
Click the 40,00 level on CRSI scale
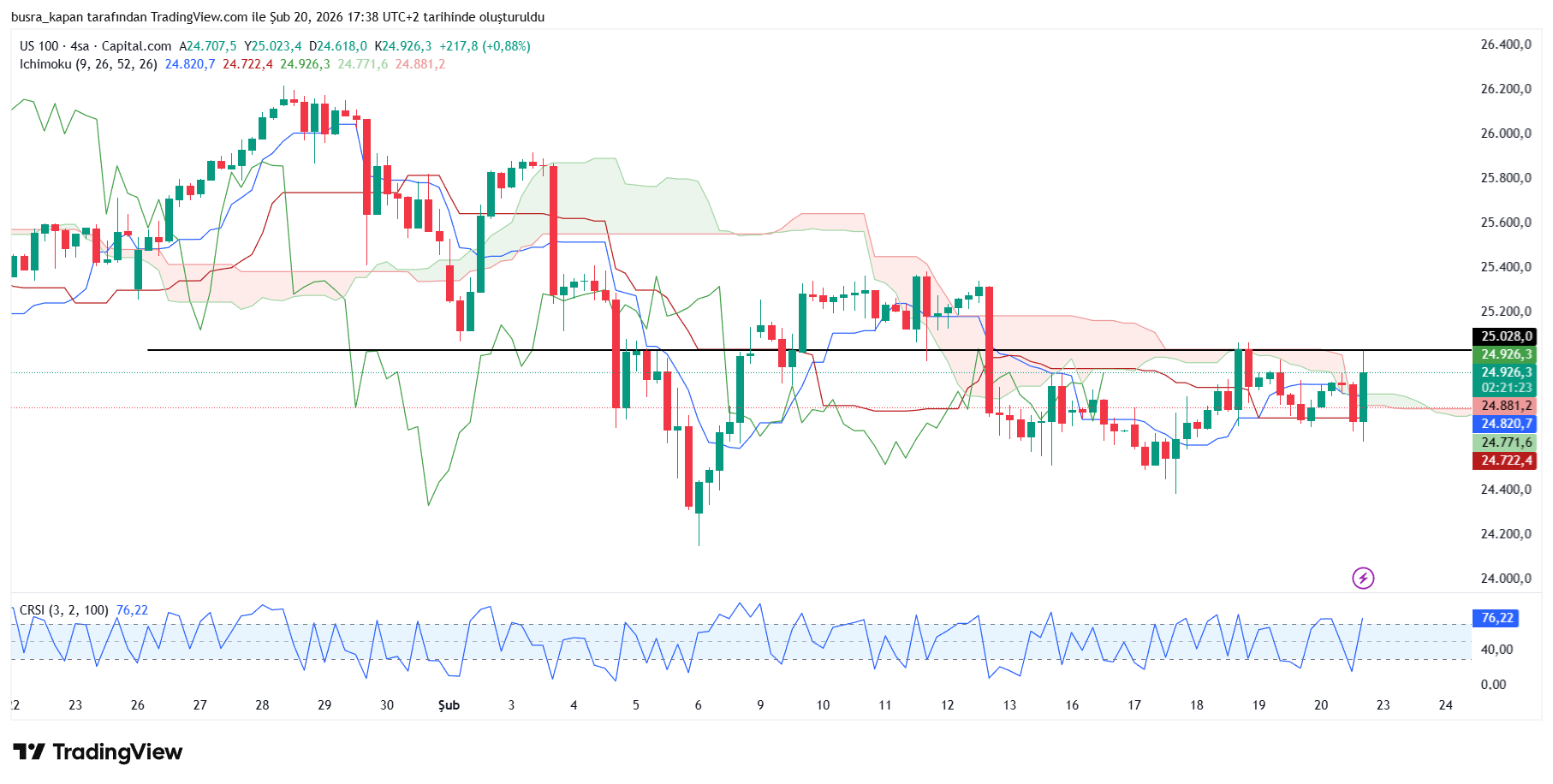pyautogui.click(x=1496, y=650)
